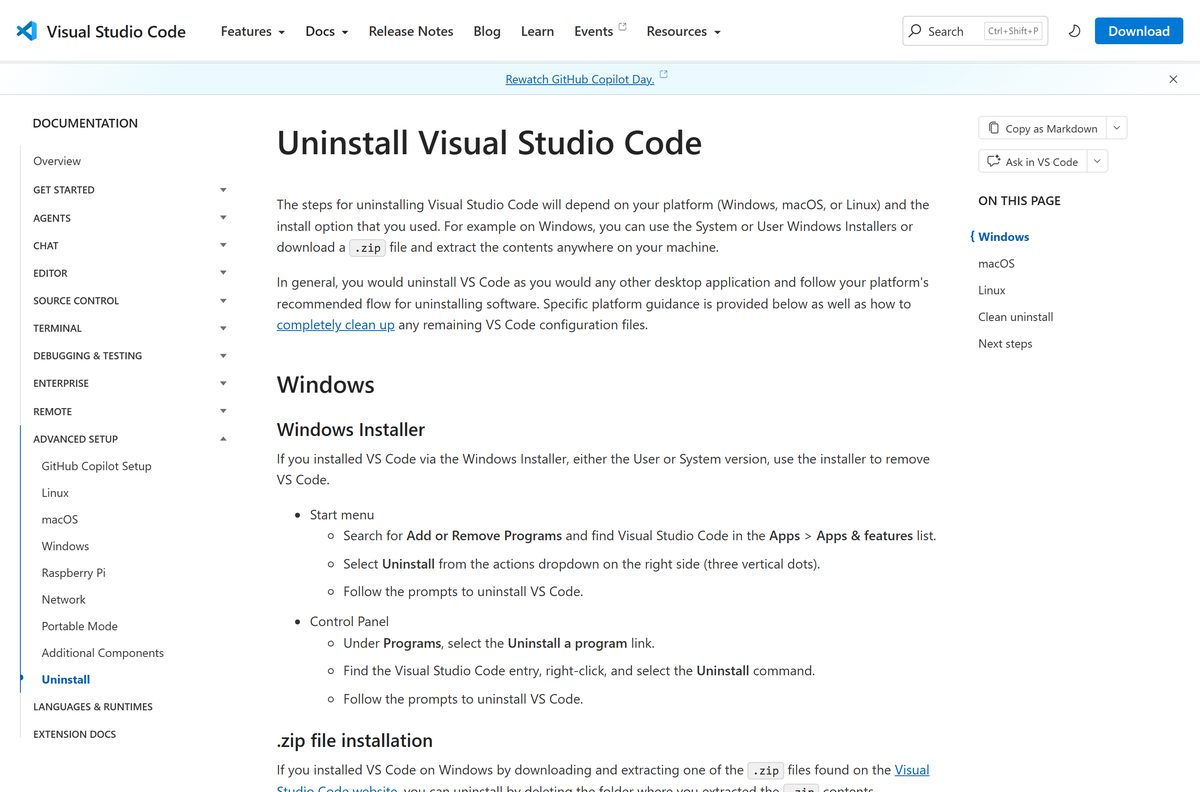Open the Copy as Markdown dropdown arrow

pyautogui.click(x=1117, y=128)
